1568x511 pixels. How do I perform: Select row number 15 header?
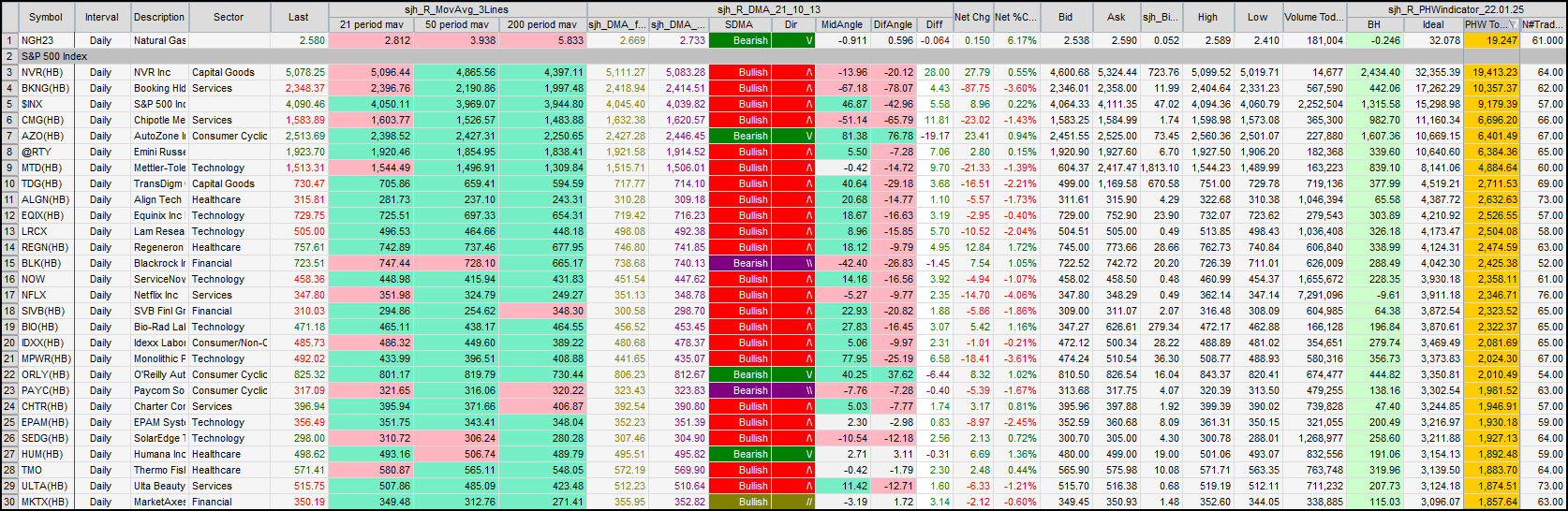pyautogui.click(x=9, y=263)
